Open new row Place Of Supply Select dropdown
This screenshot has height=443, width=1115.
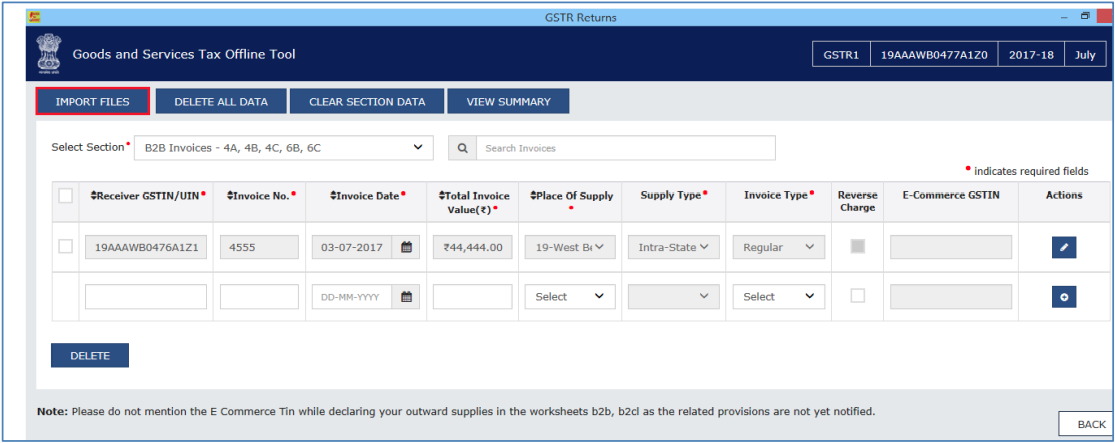570,297
